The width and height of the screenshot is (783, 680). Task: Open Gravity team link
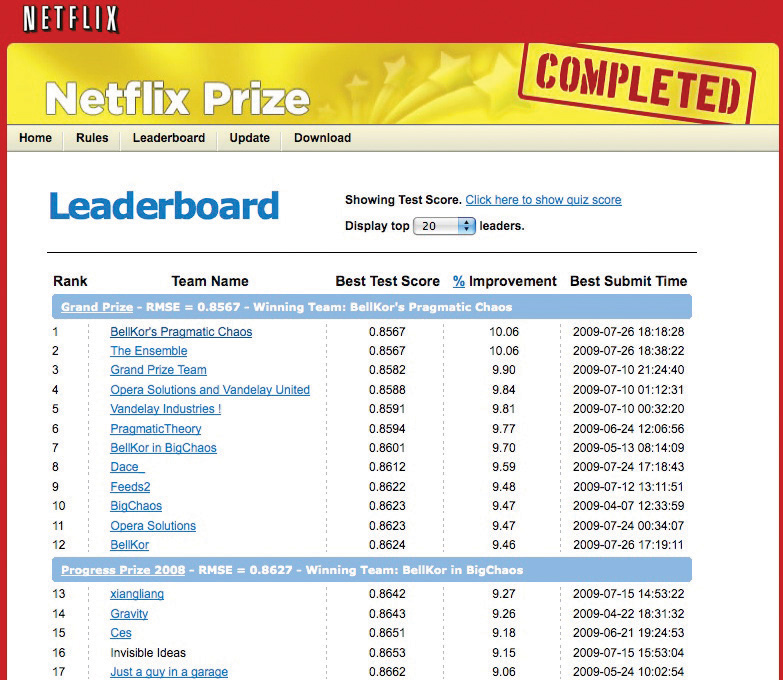pos(129,614)
